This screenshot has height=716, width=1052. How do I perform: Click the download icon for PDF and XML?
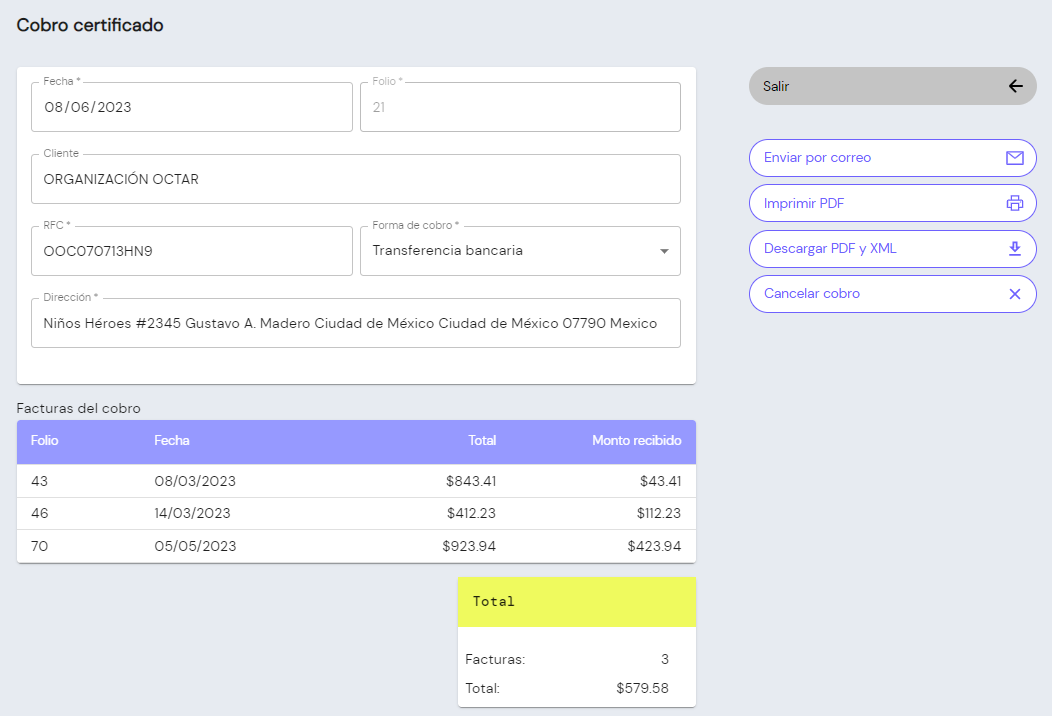point(1014,249)
